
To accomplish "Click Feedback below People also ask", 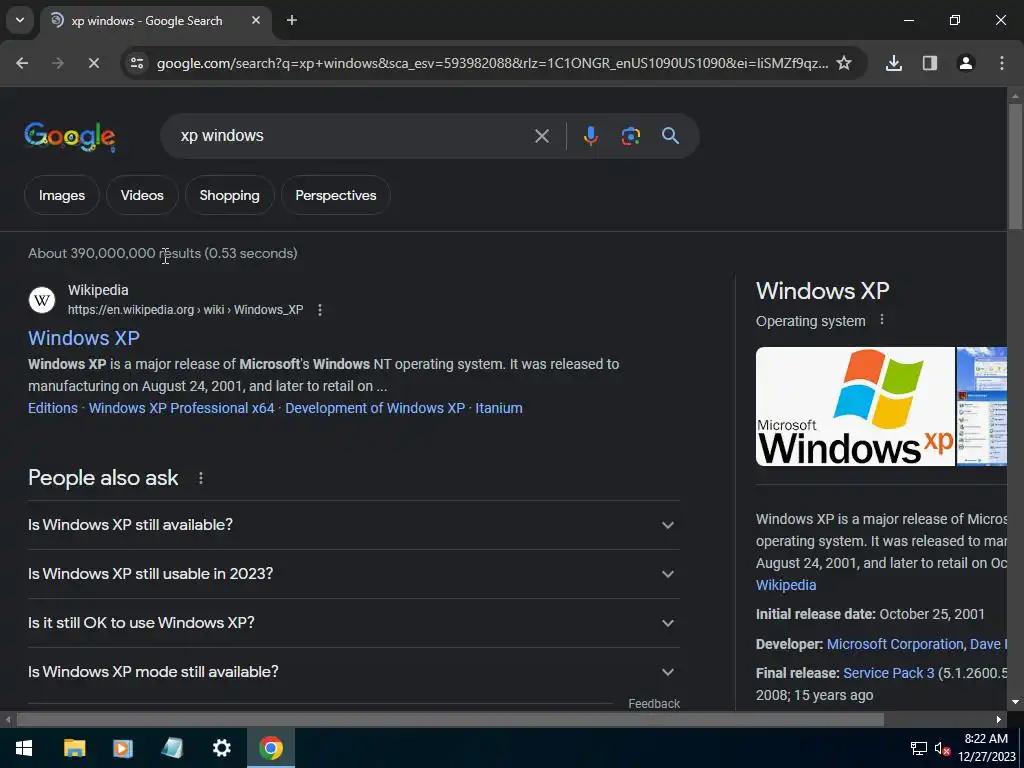I will click(x=654, y=703).
